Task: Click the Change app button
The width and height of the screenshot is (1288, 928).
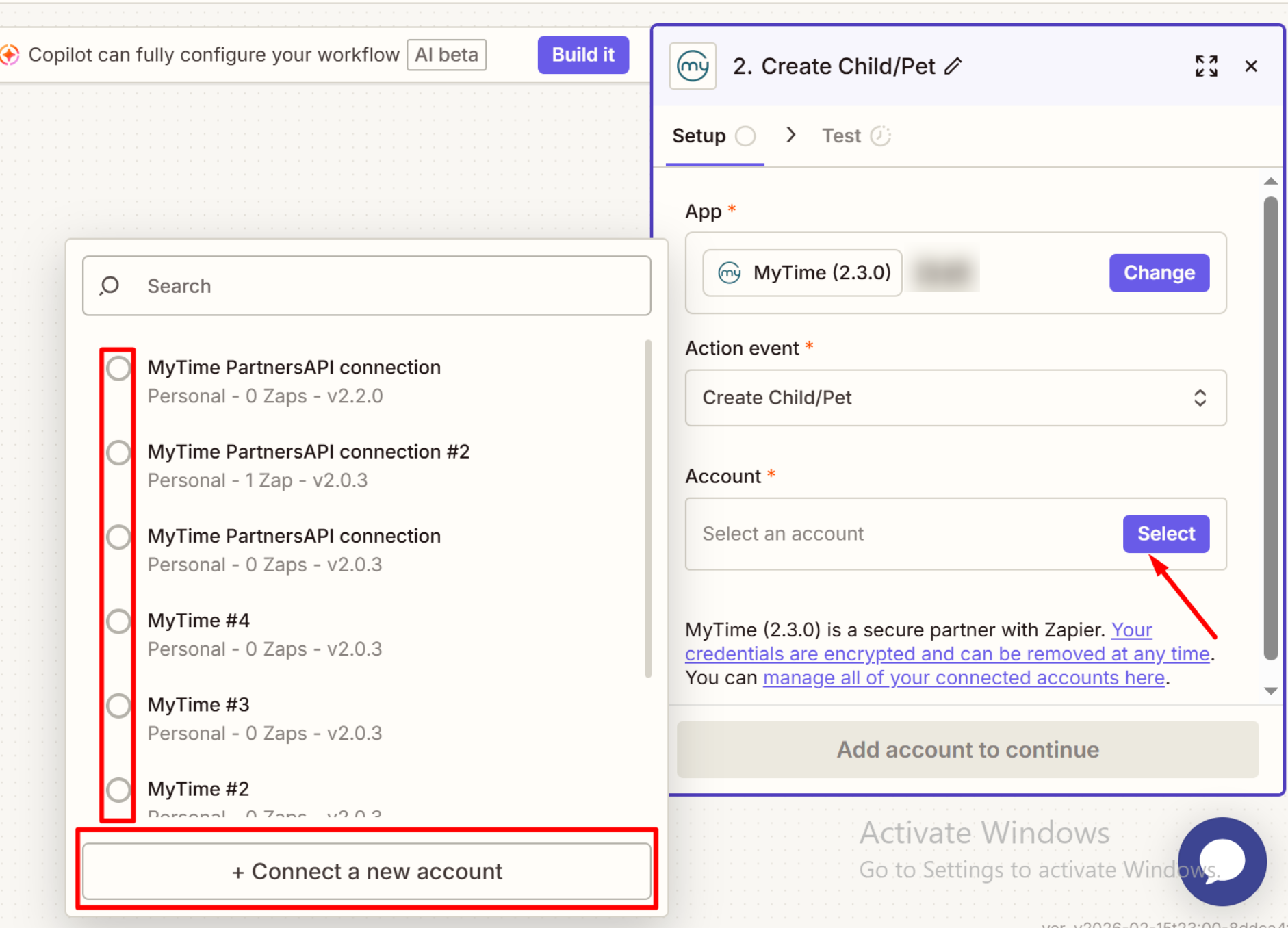Action: [1159, 273]
